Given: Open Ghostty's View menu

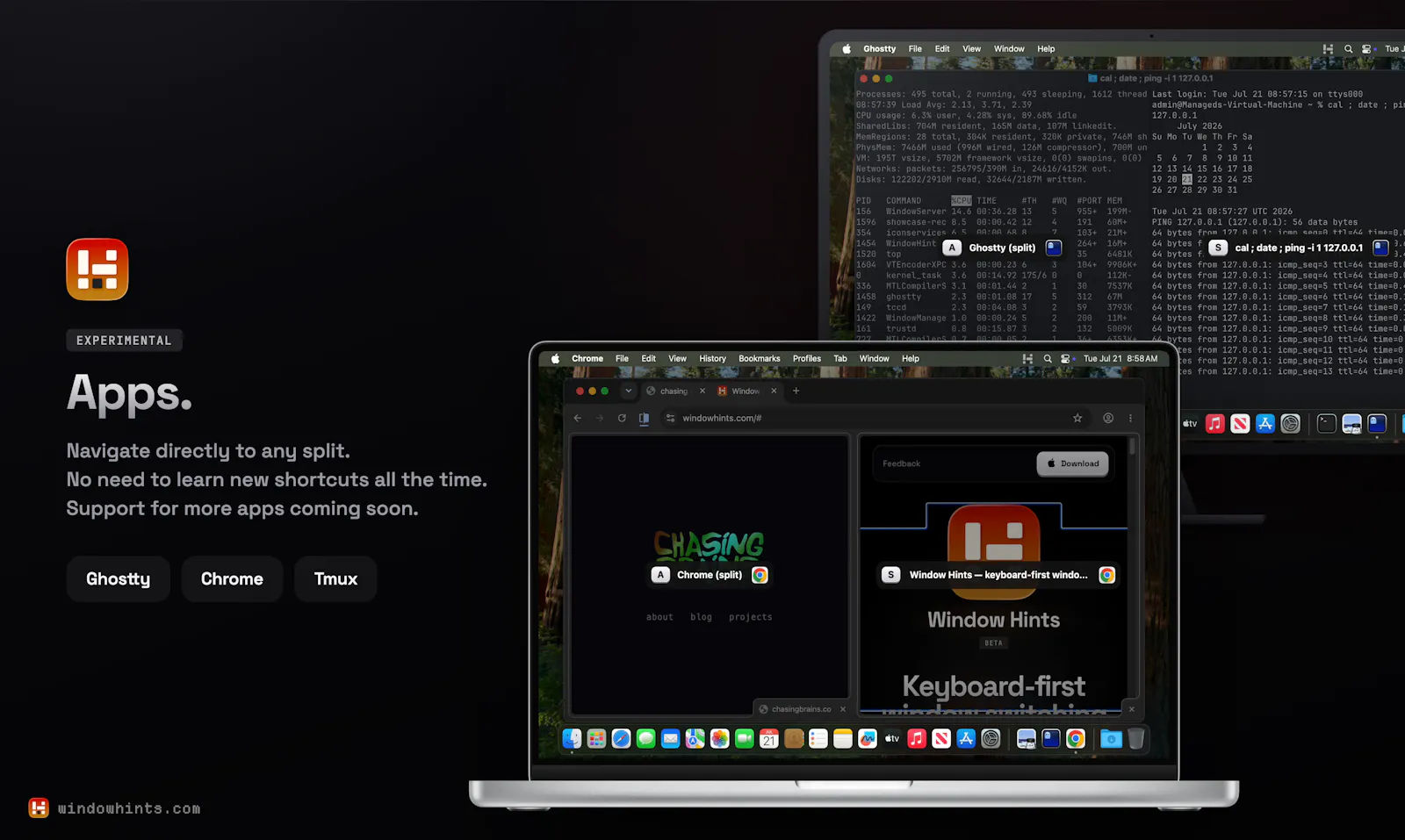Looking at the screenshot, I should pos(971,49).
